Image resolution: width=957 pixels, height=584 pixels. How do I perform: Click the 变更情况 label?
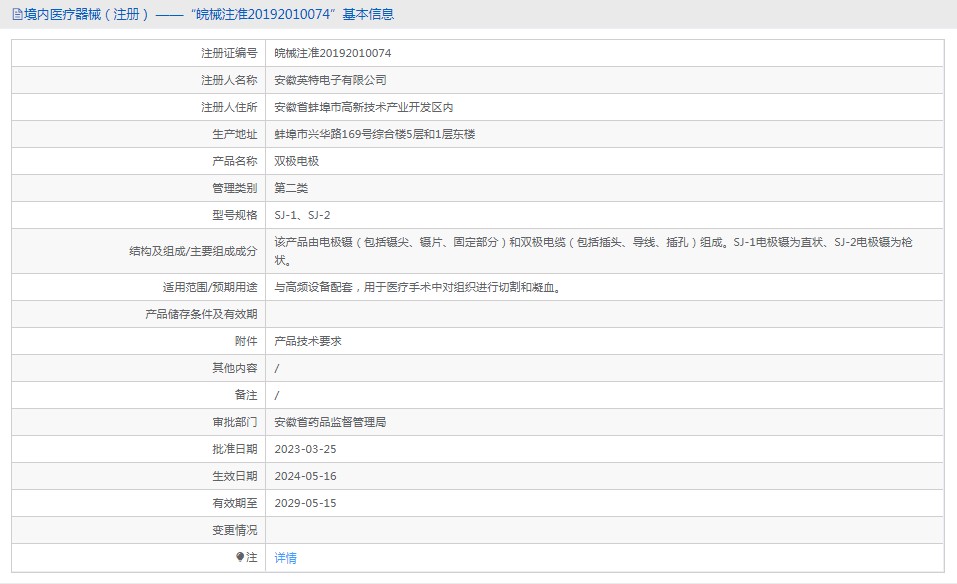235,530
